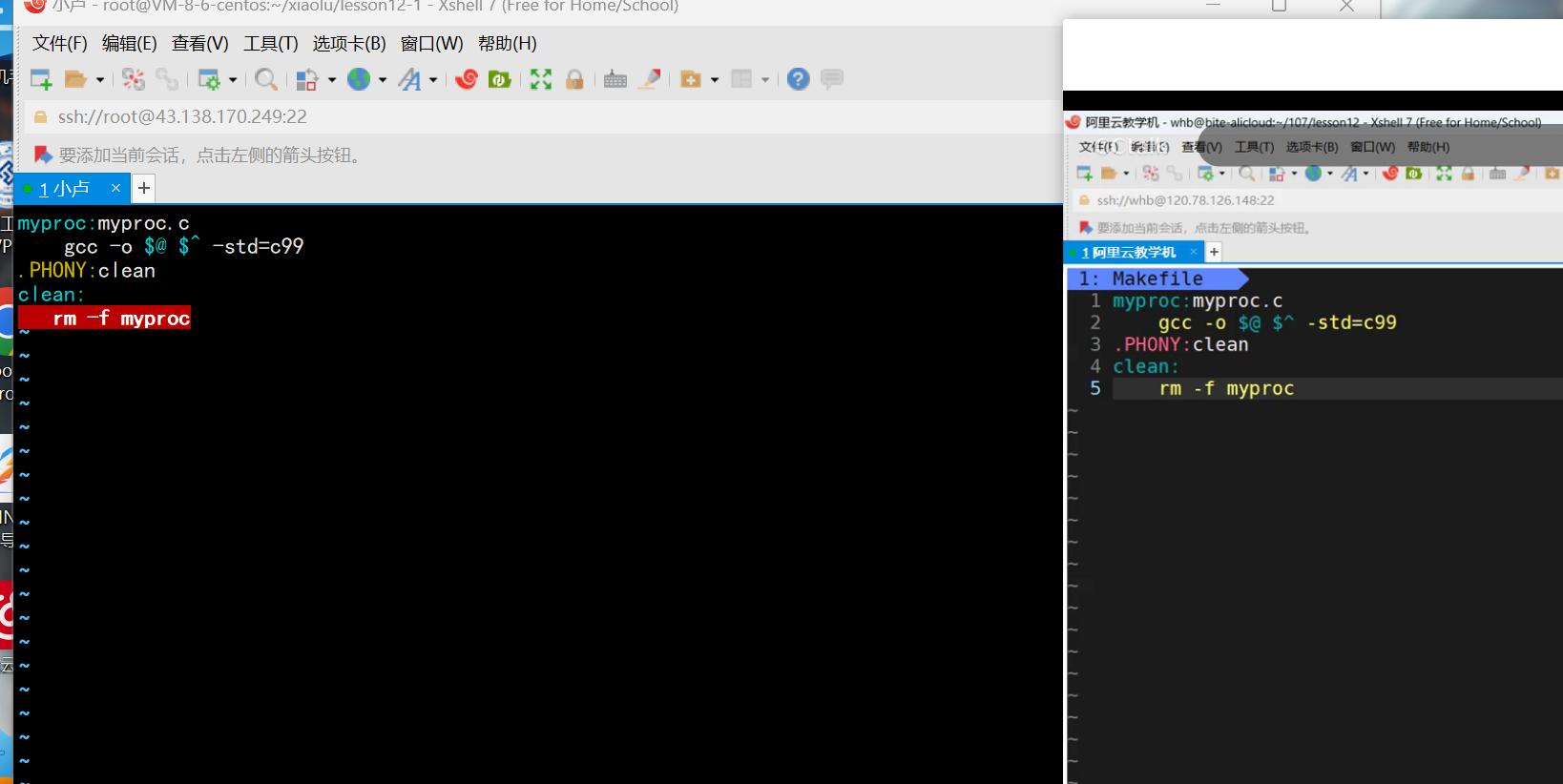The image size is (1563, 784).
Task: Click the Find magnifier icon in 小卢 window
Action: pyautogui.click(x=266, y=79)
